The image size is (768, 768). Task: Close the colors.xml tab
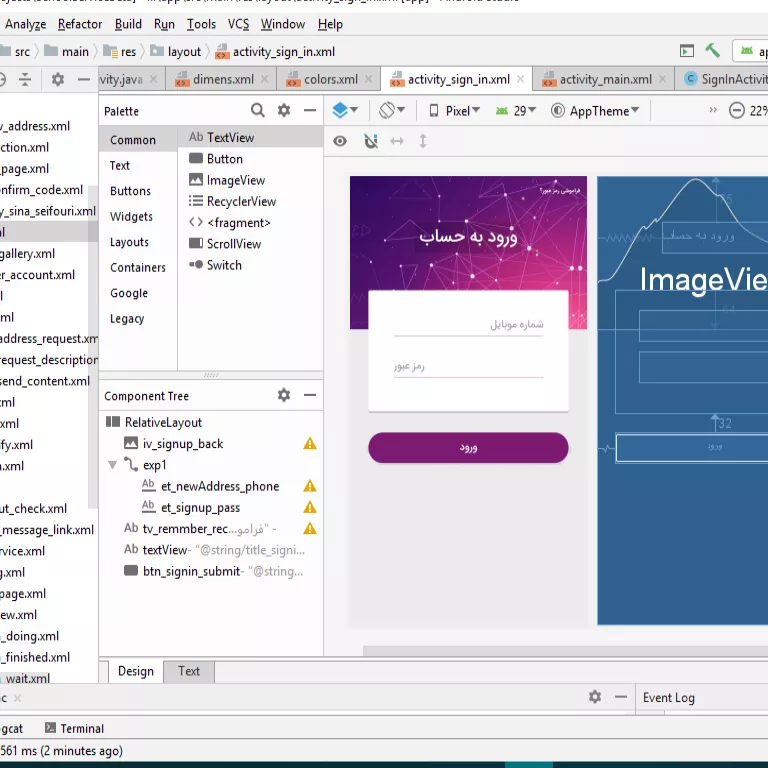click(368, 79)
